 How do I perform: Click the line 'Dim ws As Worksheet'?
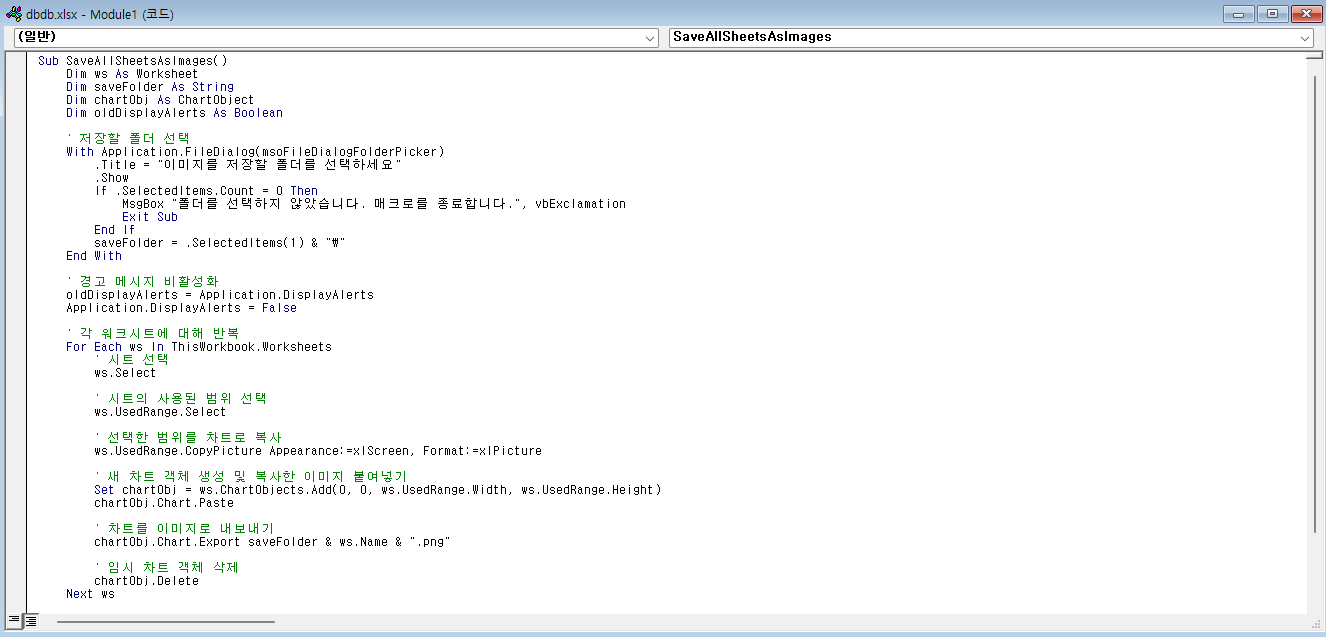pyautogui.click(x=132, y=74)
